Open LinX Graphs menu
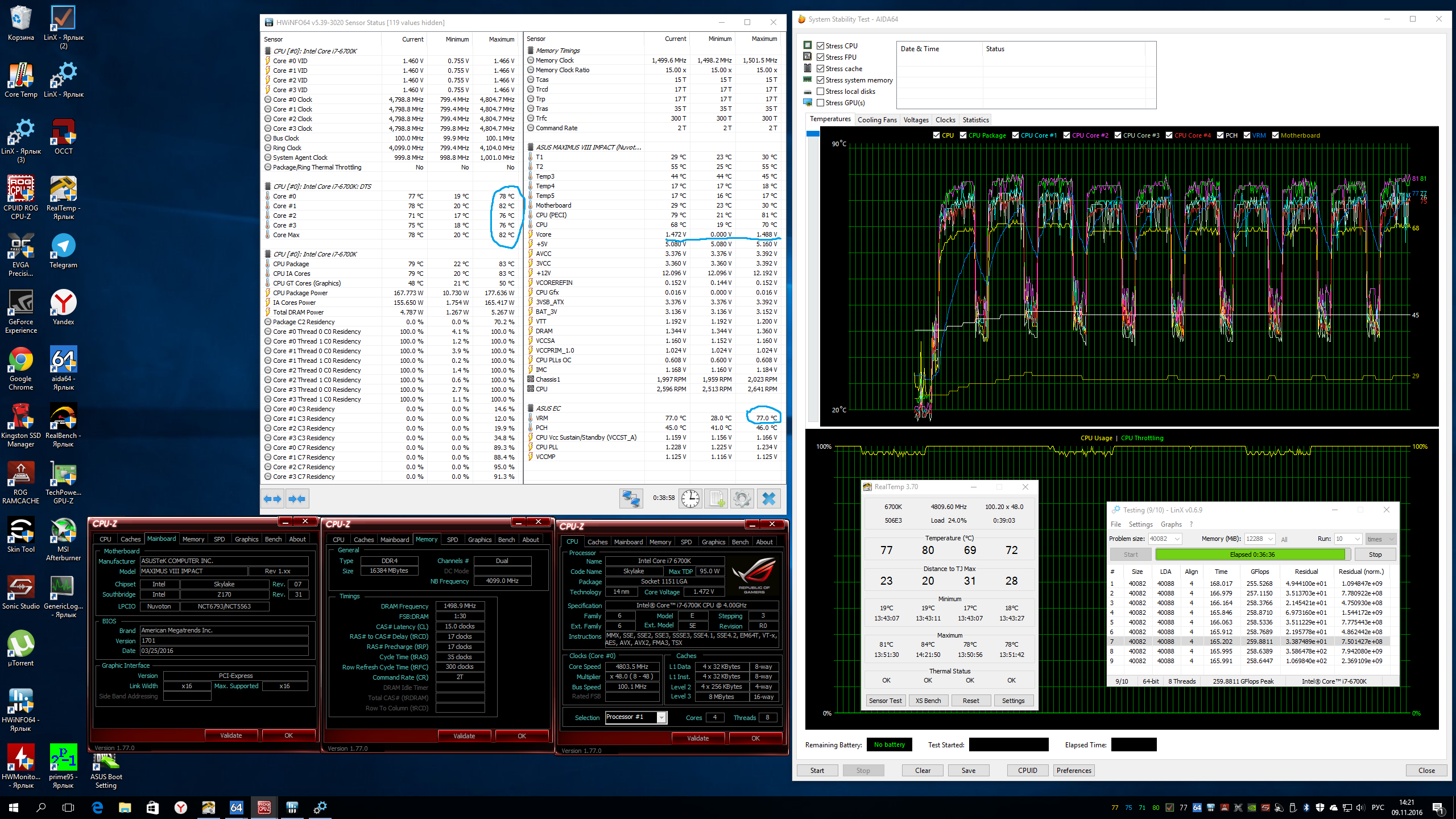Viewport: 1456px width, 819px height. [1170, 524]
